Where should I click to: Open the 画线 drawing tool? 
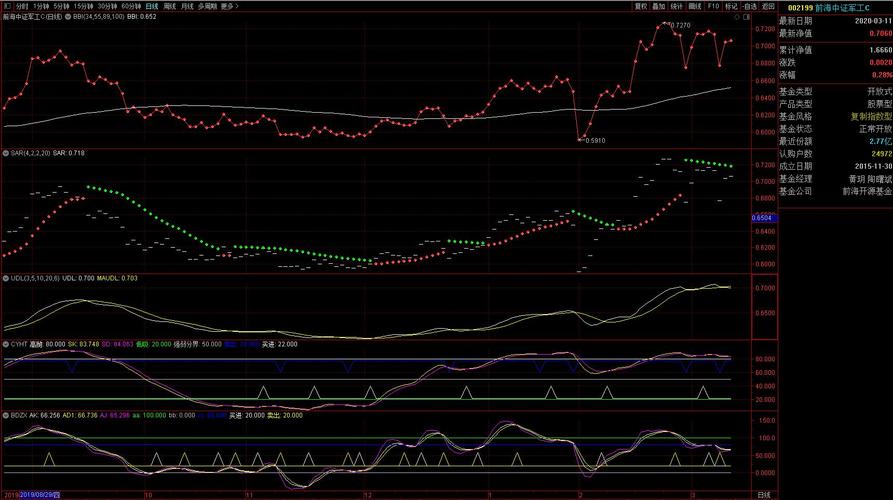pyautogui.click(x=695, y=6)
